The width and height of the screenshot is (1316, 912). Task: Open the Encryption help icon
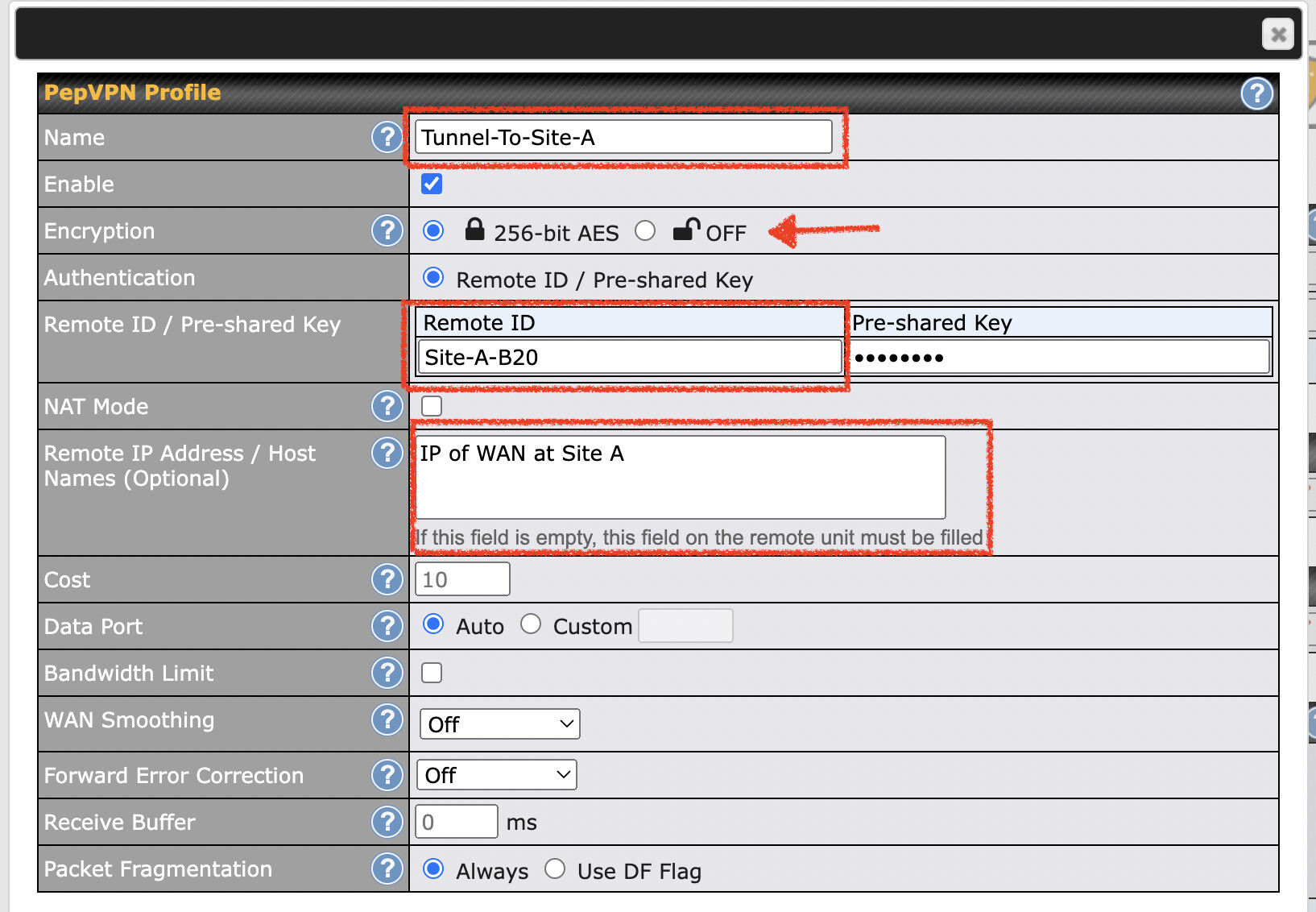click(x=387, y=231)
